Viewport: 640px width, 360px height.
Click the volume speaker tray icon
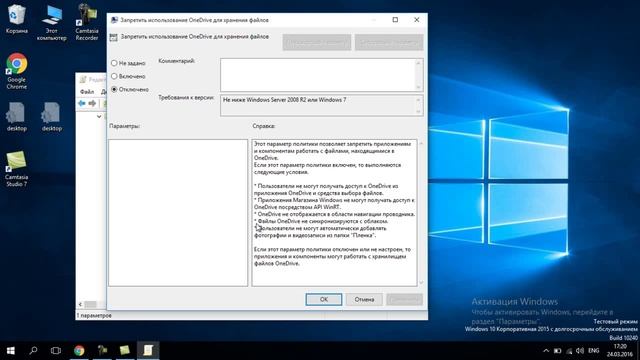(580, 351)
